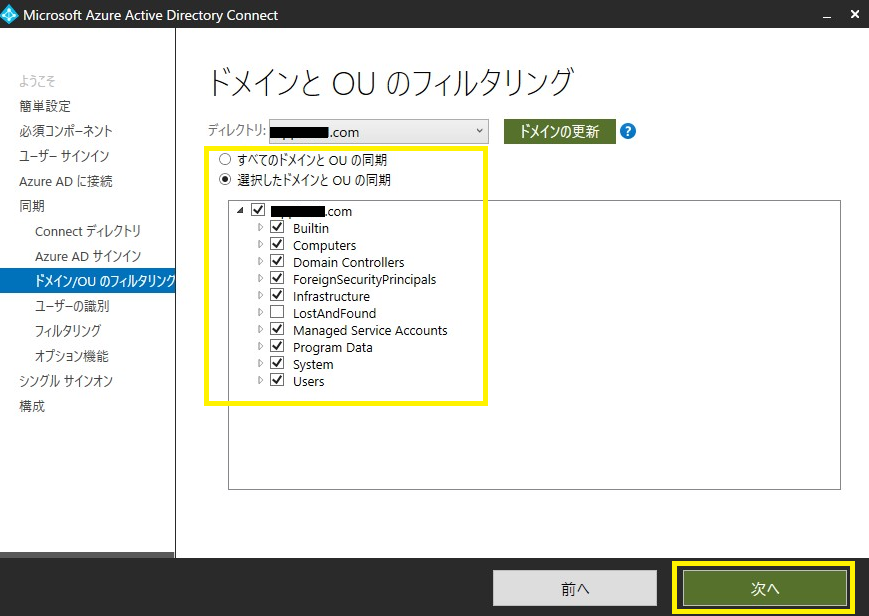Uncheck the Infrastructure checkbox

(277, 296)
